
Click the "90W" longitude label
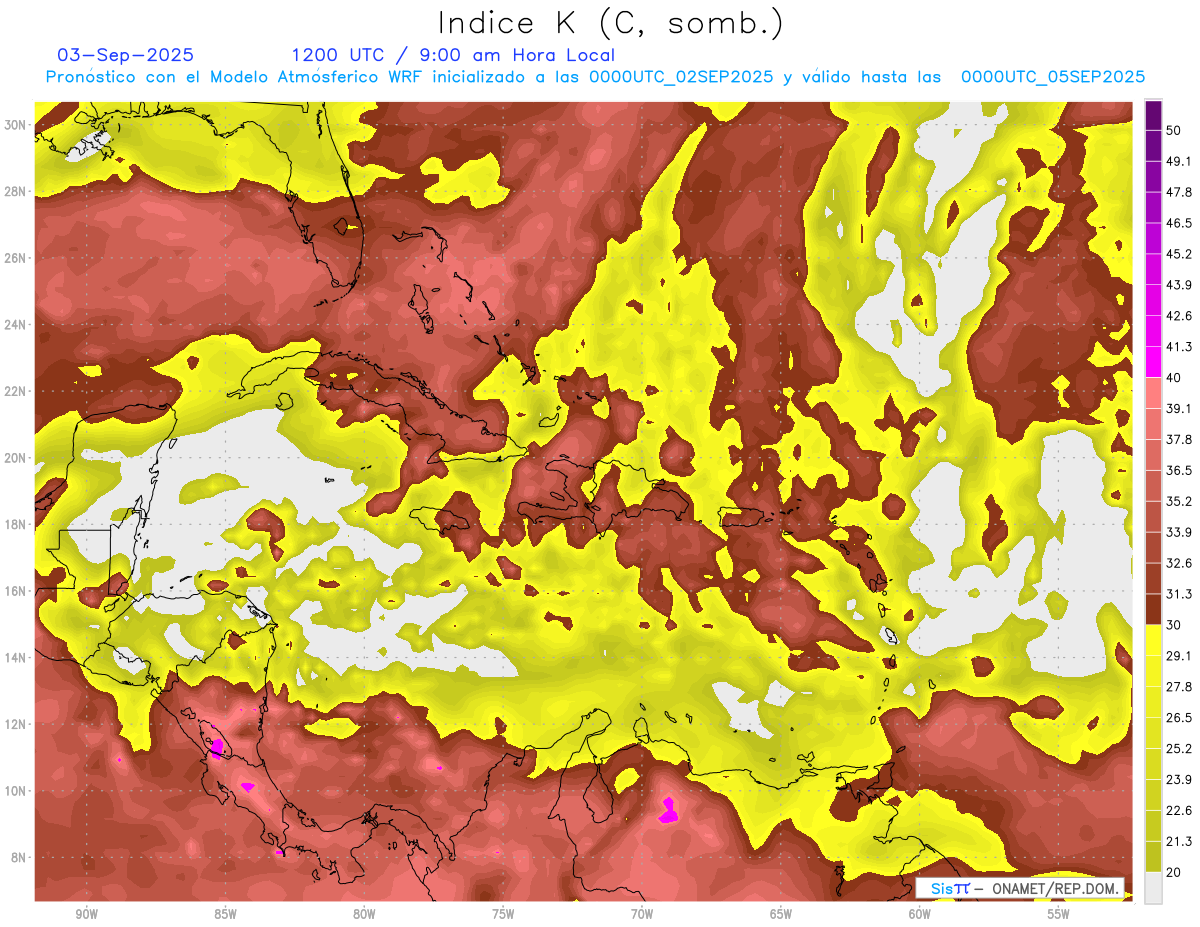pos(86,915)
